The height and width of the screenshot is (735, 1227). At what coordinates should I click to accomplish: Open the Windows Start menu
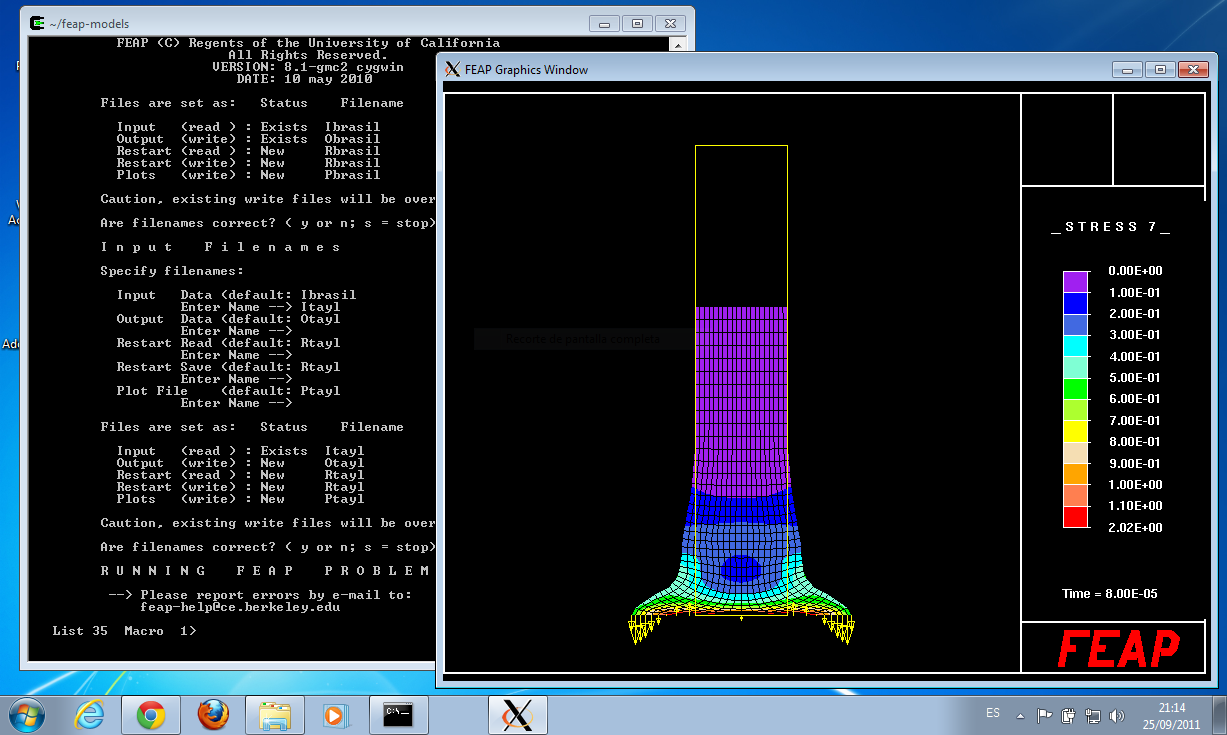26,714
